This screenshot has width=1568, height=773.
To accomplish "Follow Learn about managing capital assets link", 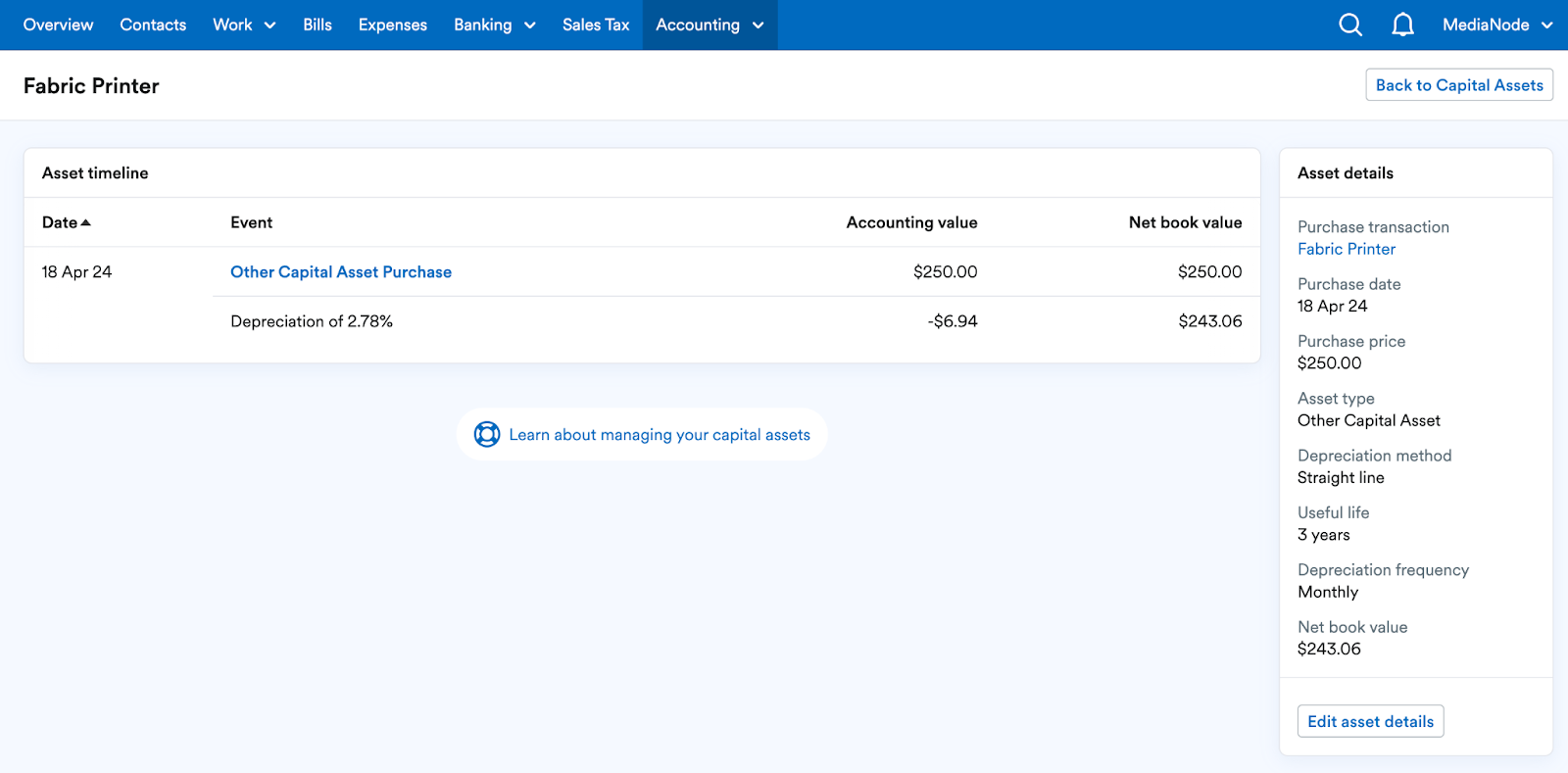I will (x=660, y=434).
